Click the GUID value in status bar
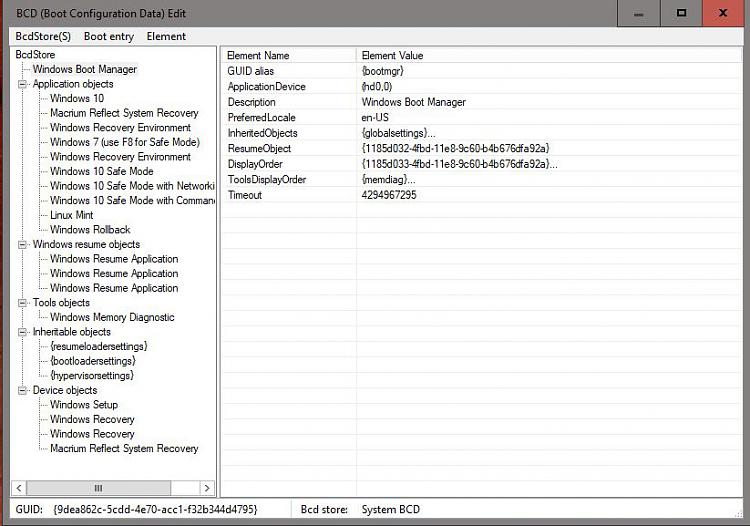750x526 pixels. tap(155, 510)
